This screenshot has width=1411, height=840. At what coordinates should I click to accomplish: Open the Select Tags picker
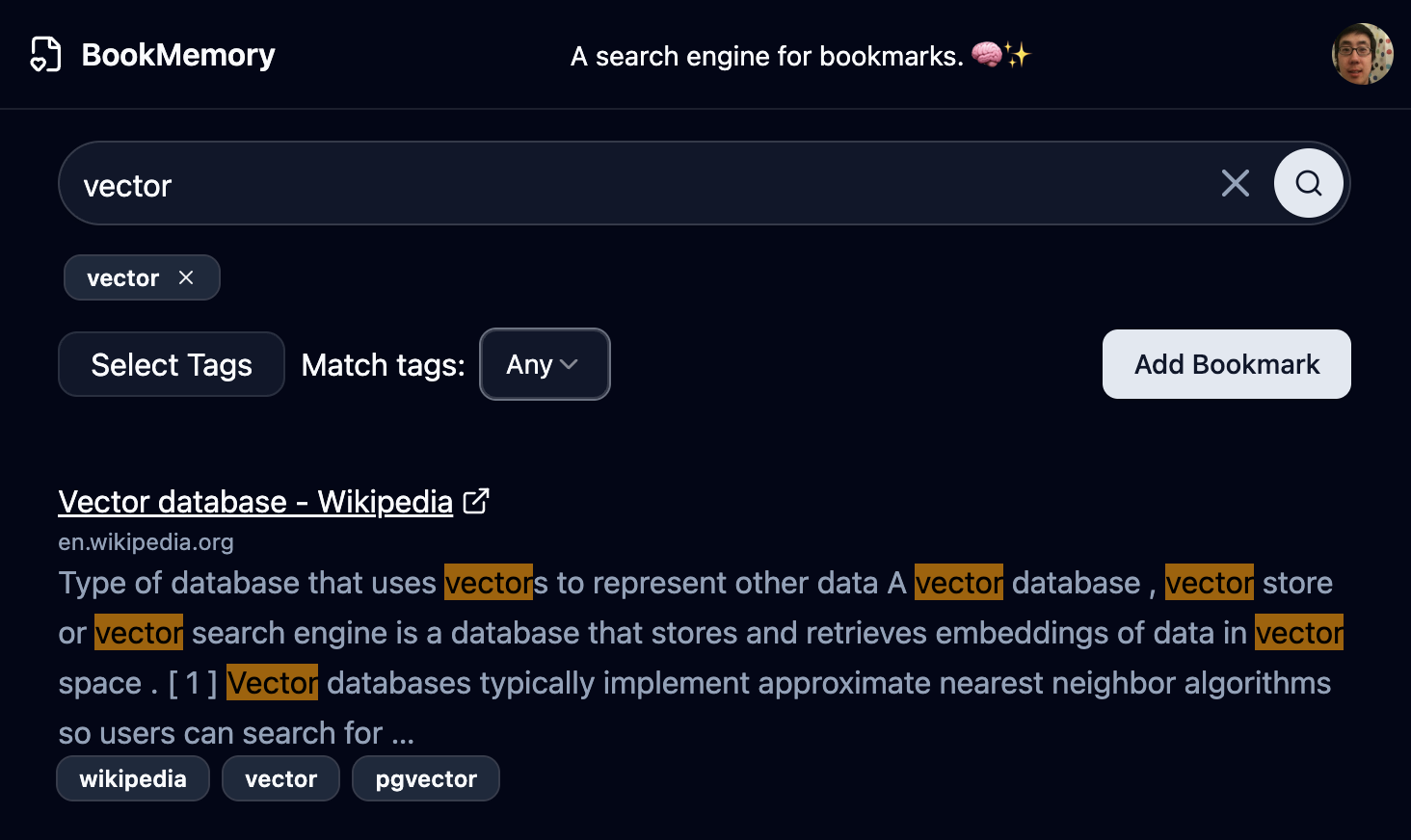(171, 364)
